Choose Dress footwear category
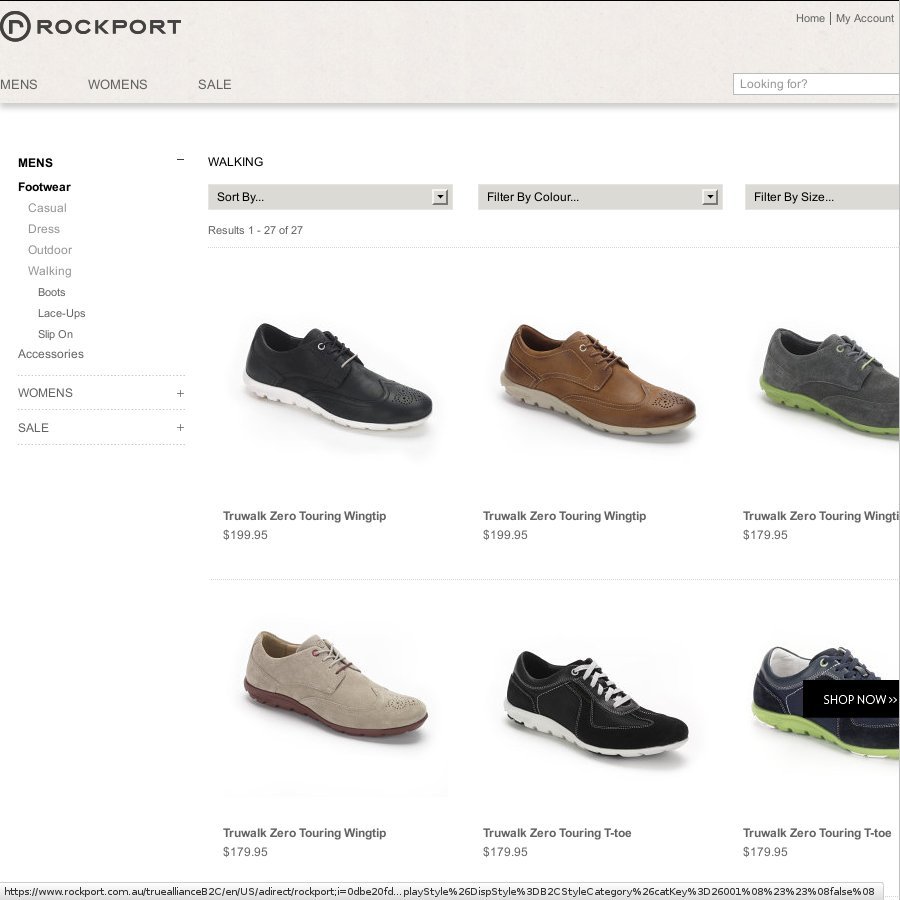The height and width of the screenshot is (900, 900). tap(44, 229)
